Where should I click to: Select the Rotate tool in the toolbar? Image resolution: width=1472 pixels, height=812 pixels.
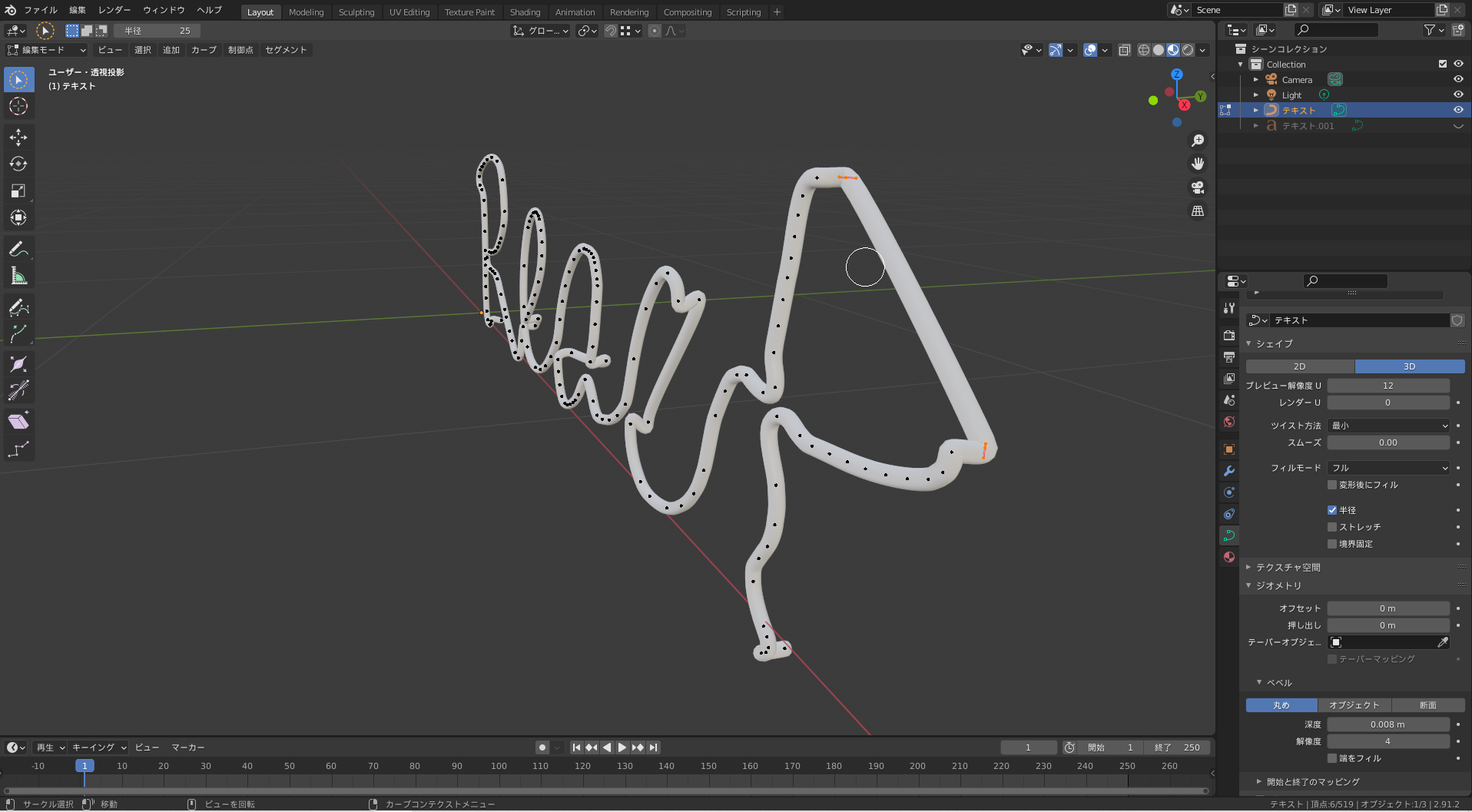(x=18, y=164)
